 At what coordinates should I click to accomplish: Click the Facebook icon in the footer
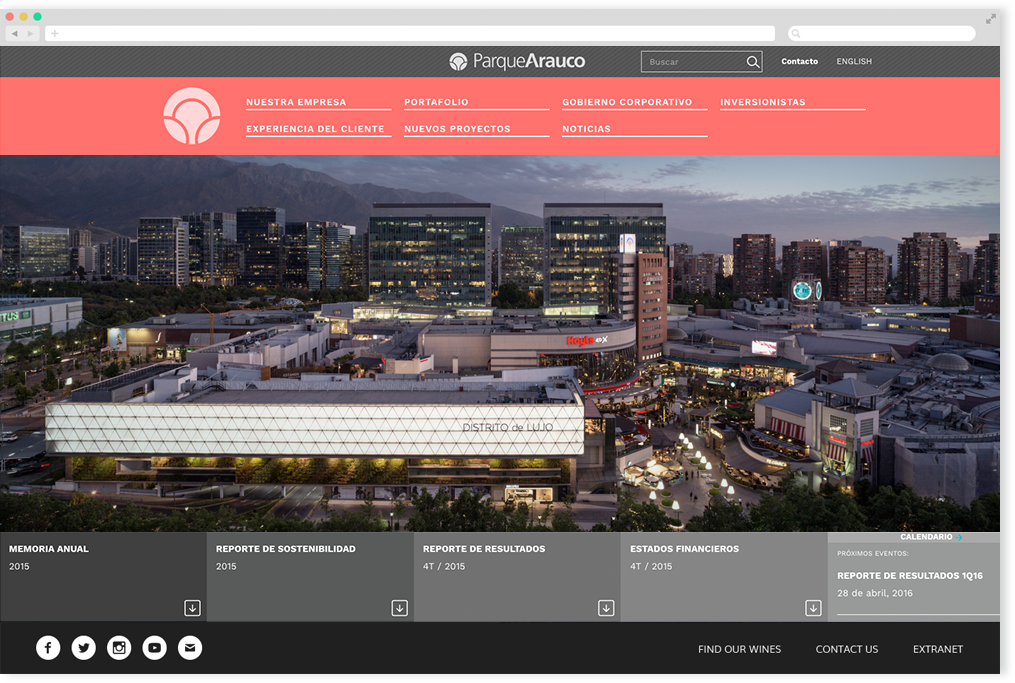[x=48, y=647]
